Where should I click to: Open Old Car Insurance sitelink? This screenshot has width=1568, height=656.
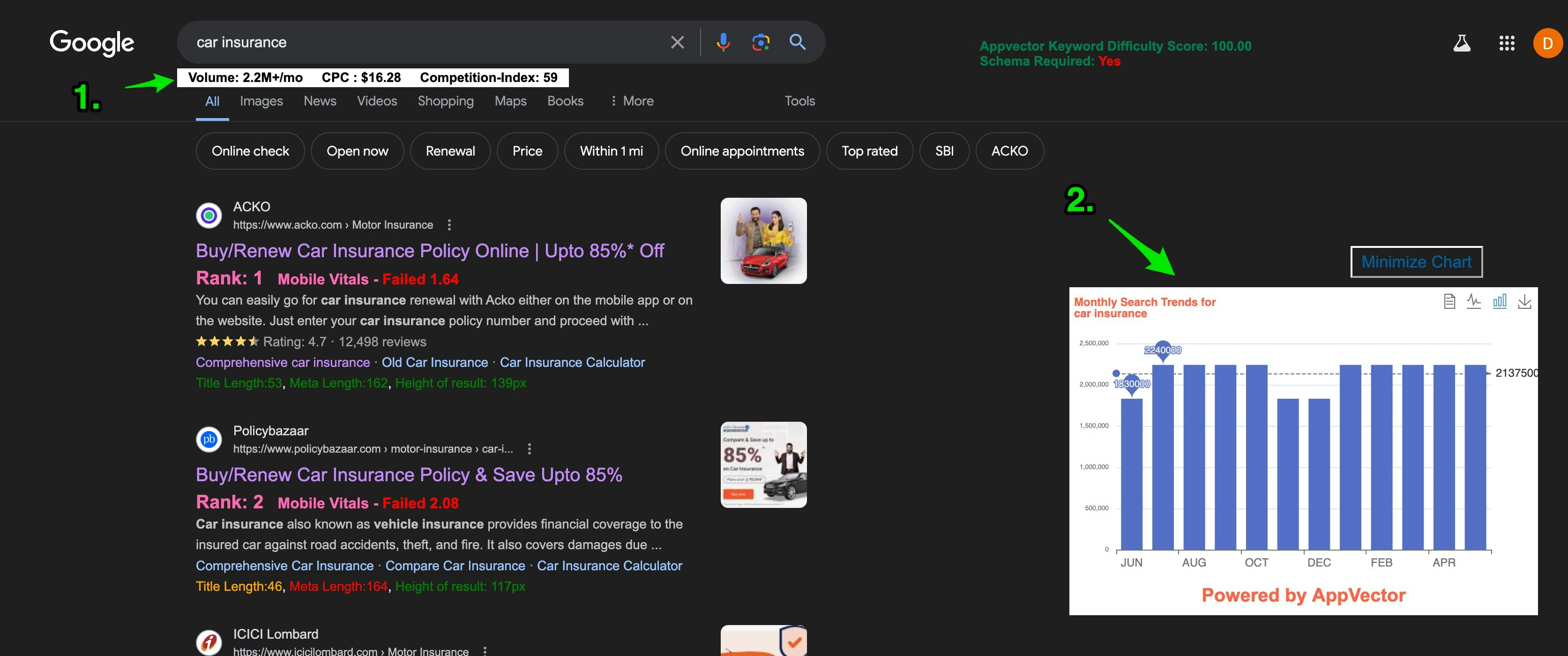pos(434,363)
